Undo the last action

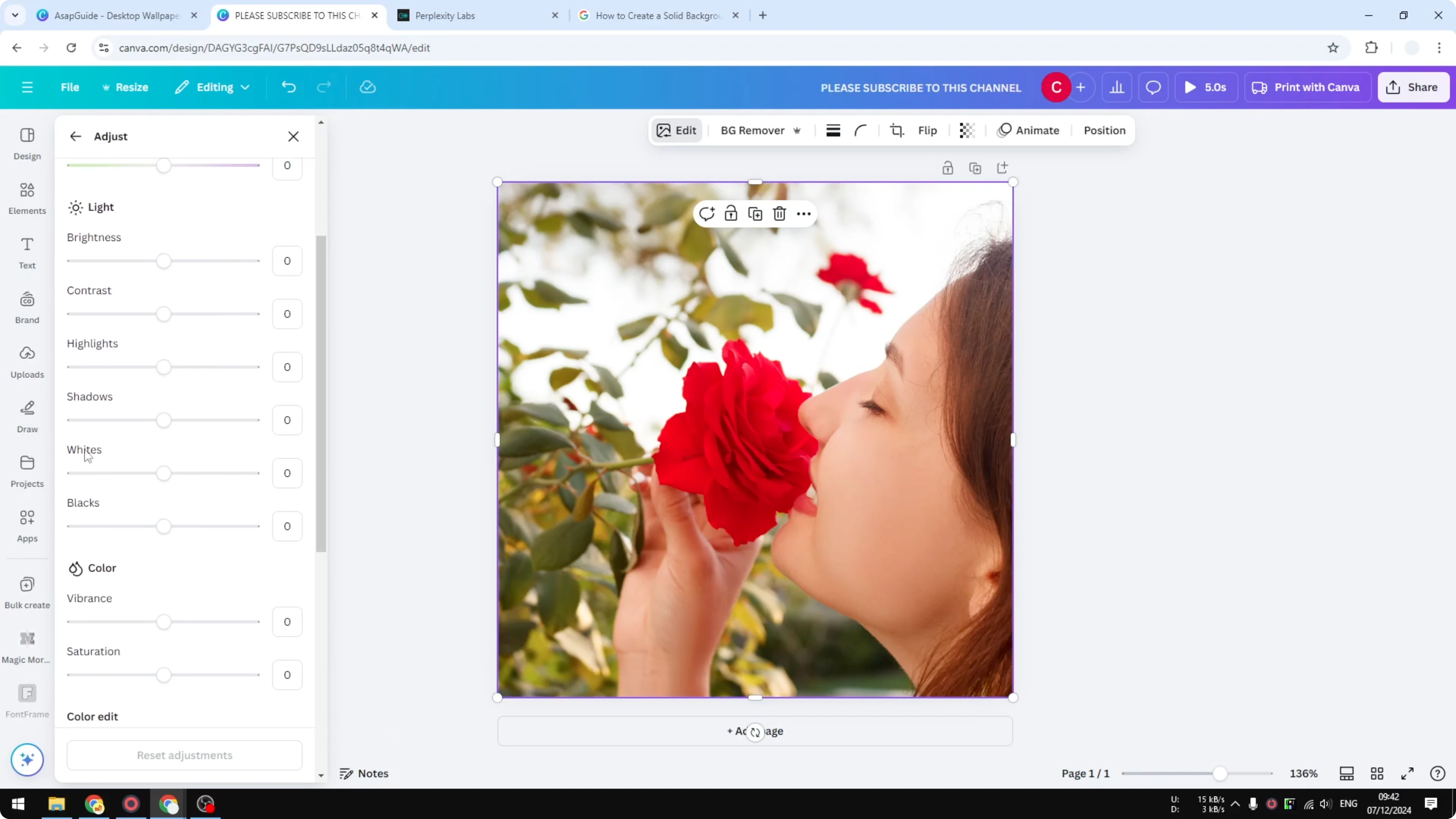click(288, 87)
